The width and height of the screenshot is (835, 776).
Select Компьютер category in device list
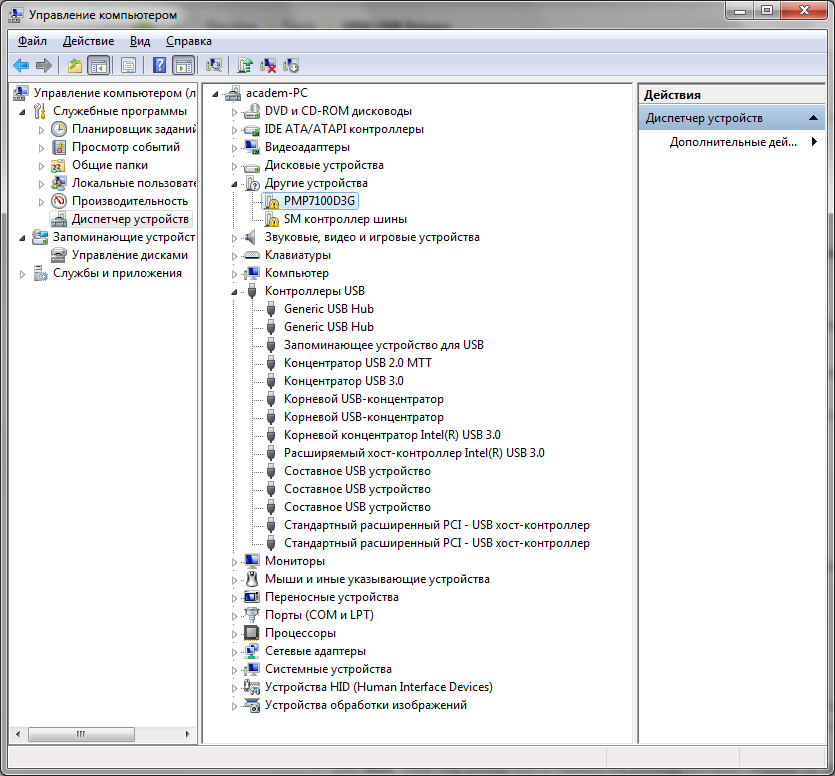pyautogui.click(x=297, y=273)
